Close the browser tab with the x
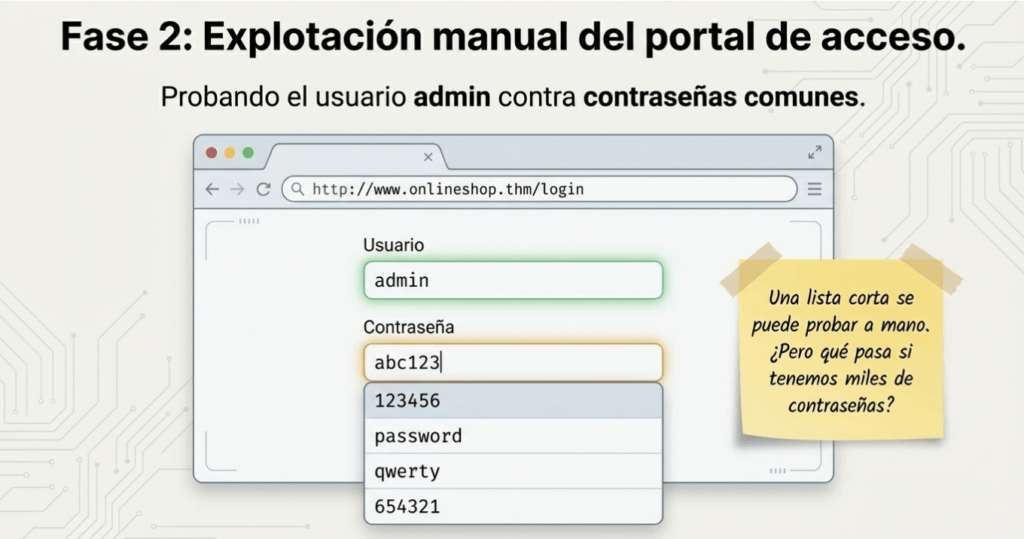 tap(428, 157)
